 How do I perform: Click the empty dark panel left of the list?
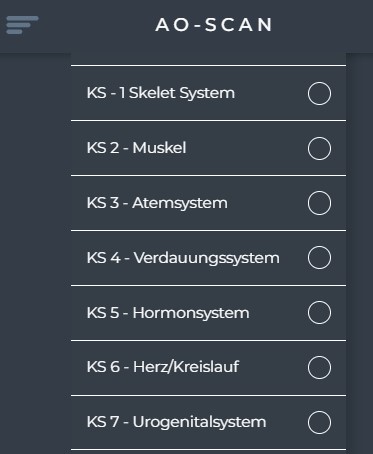point(35,253)
